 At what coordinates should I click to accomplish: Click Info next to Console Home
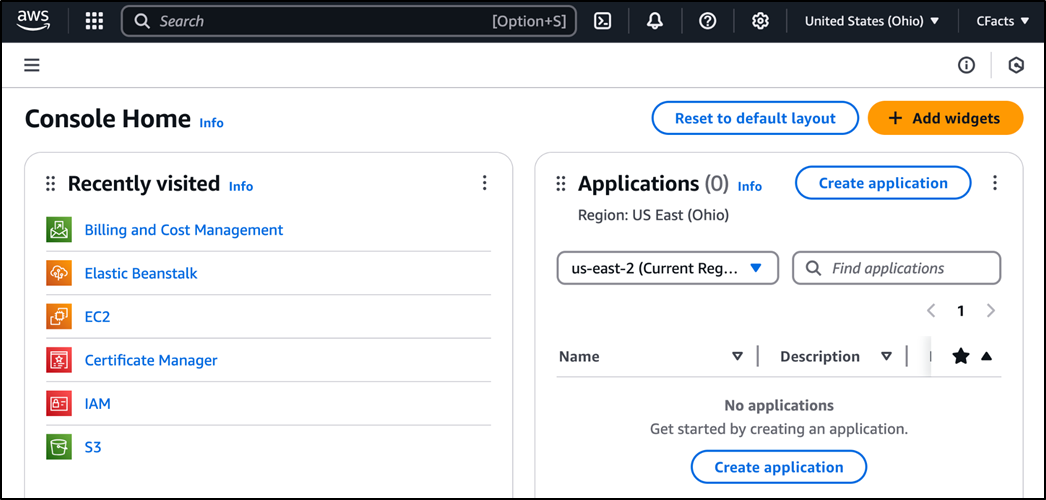click(x=211, y=123)
